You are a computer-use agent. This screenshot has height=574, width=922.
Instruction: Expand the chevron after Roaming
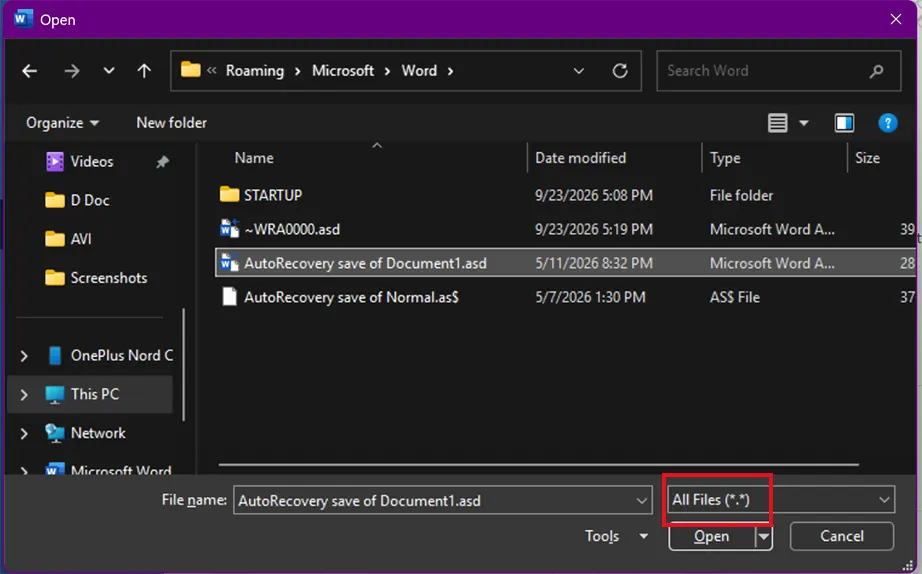(298, 71)
